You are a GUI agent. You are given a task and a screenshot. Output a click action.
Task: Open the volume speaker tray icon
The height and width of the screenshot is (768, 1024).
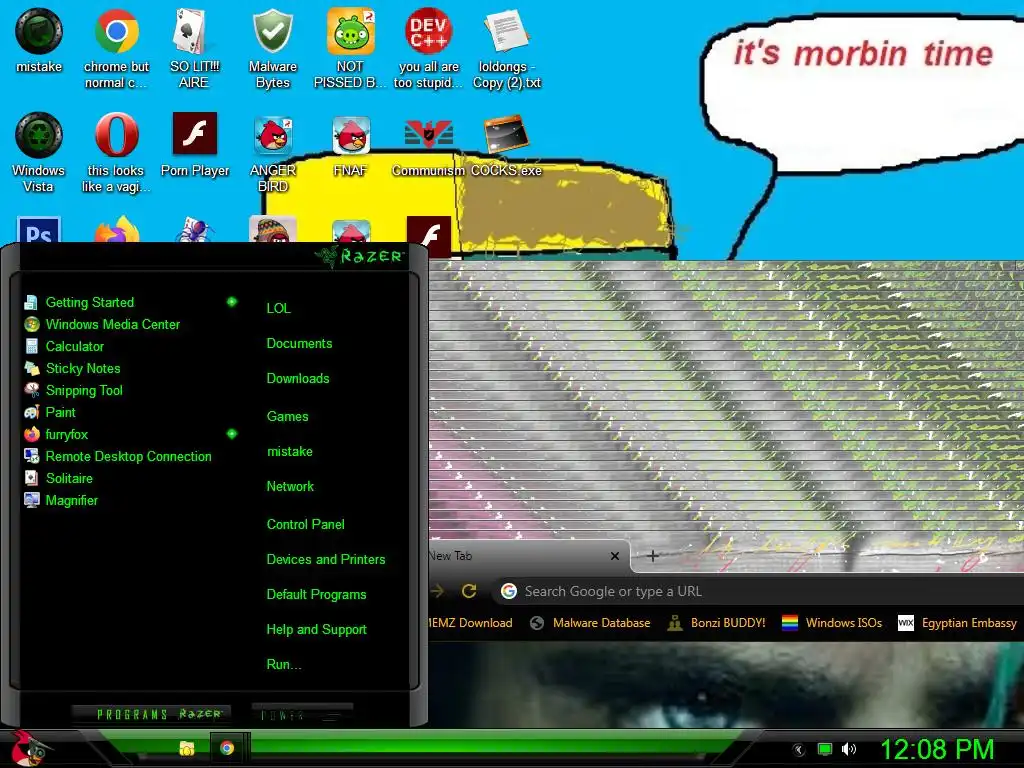[848, 750]
